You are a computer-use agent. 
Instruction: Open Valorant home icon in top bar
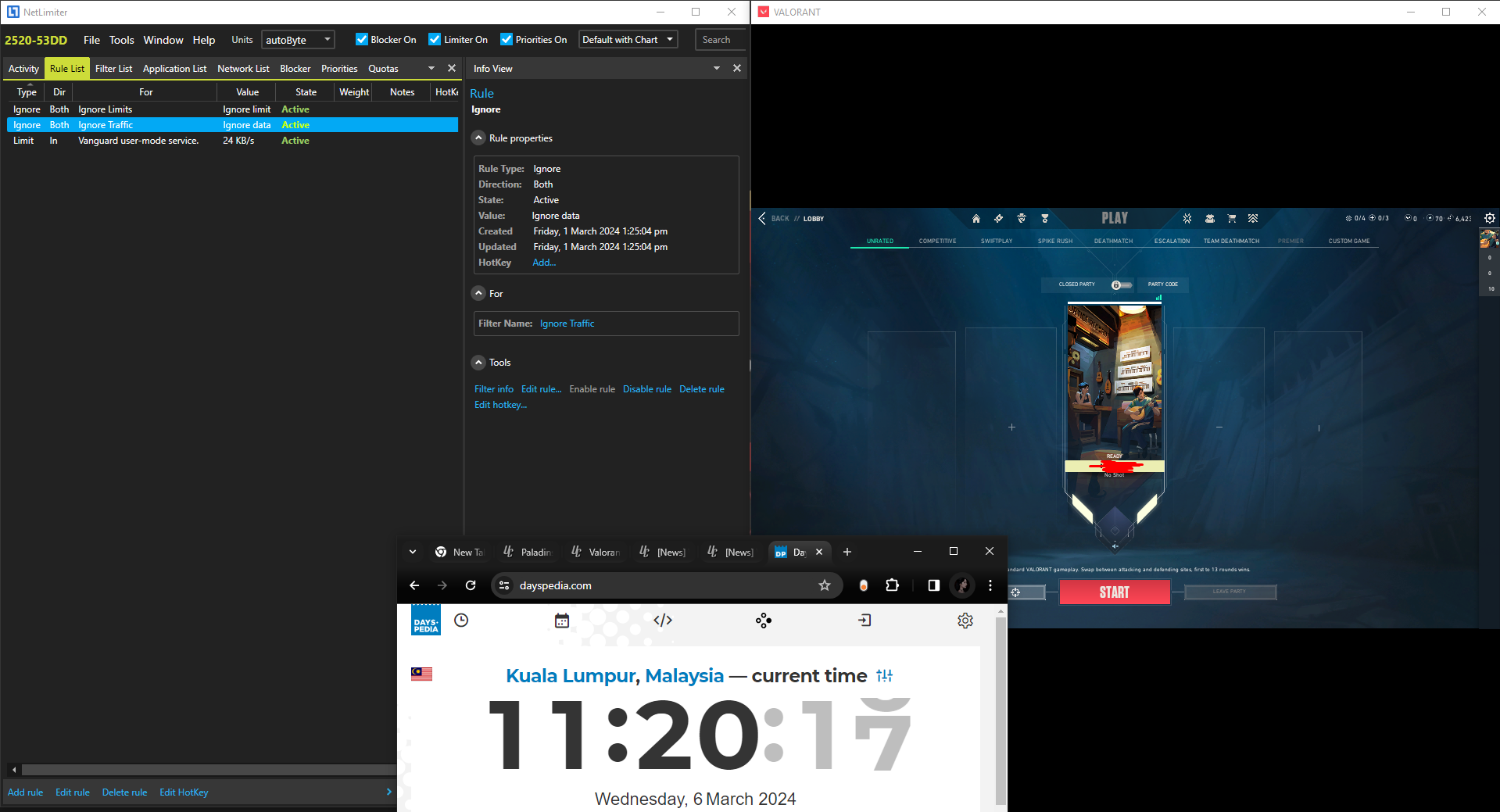click(x=976, y=219)
